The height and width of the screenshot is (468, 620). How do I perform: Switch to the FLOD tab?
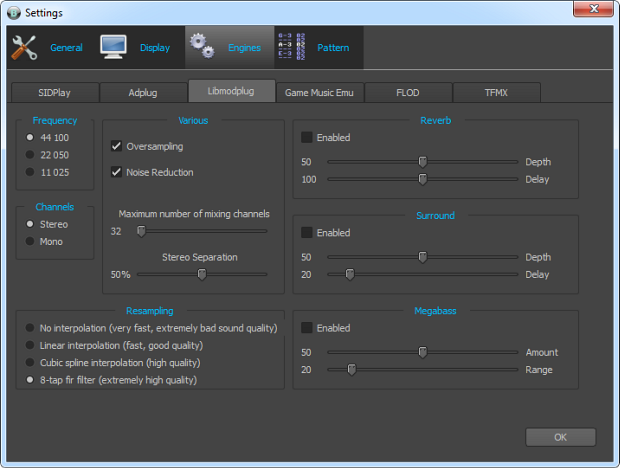(x=408, y=92)
